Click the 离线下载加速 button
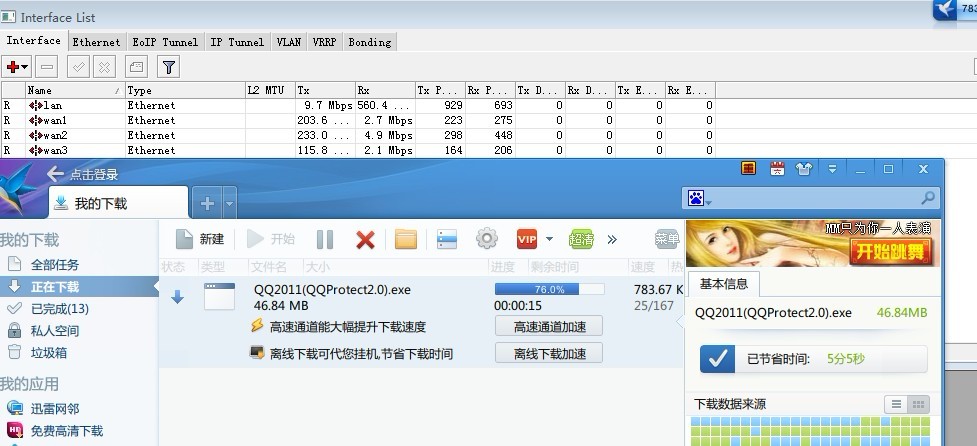 click(x=549, y=354)
